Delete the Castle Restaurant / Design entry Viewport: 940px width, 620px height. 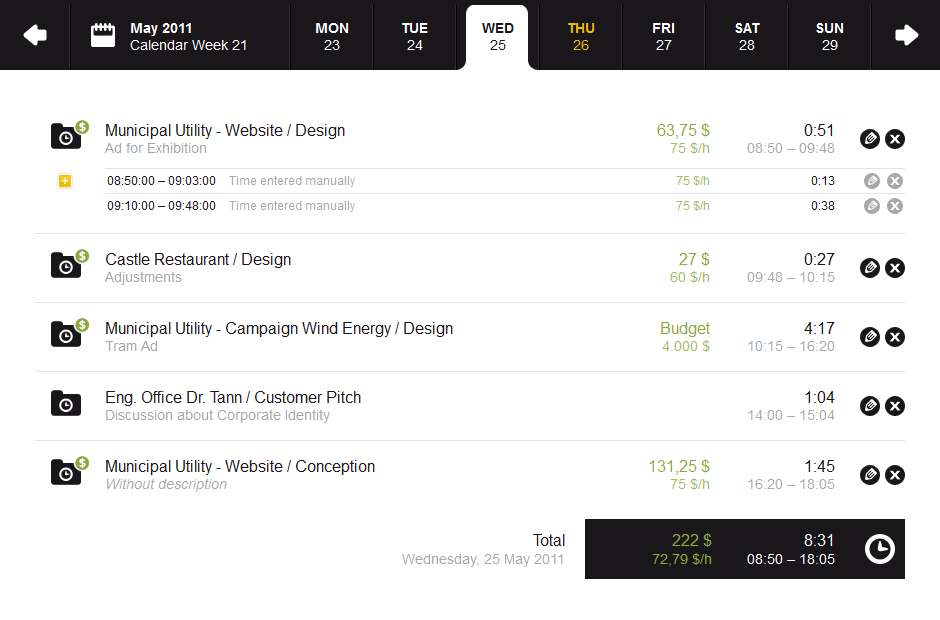895,268
